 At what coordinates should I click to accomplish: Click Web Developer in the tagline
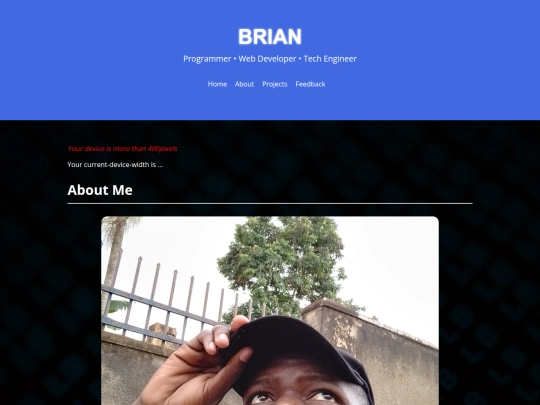267,59
